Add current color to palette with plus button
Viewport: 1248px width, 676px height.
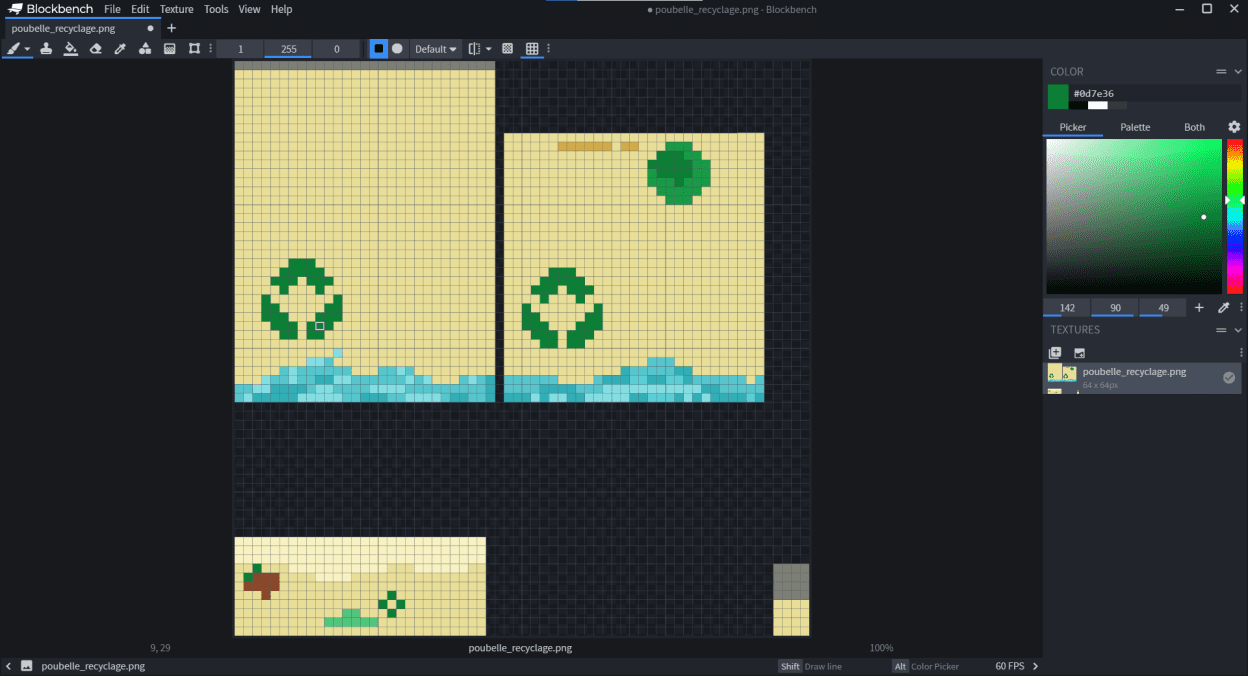click(x=1199, y=308)
